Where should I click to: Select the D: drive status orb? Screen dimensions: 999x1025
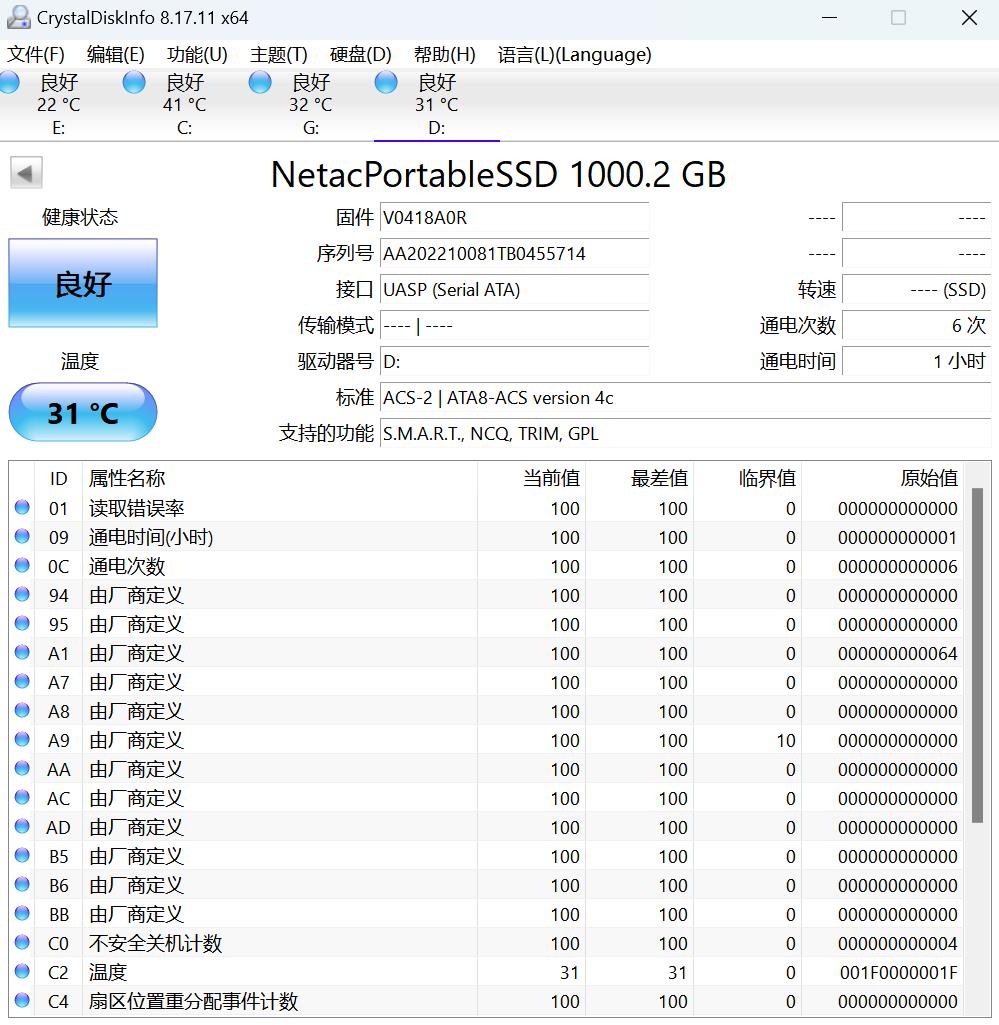coord(386,83)
